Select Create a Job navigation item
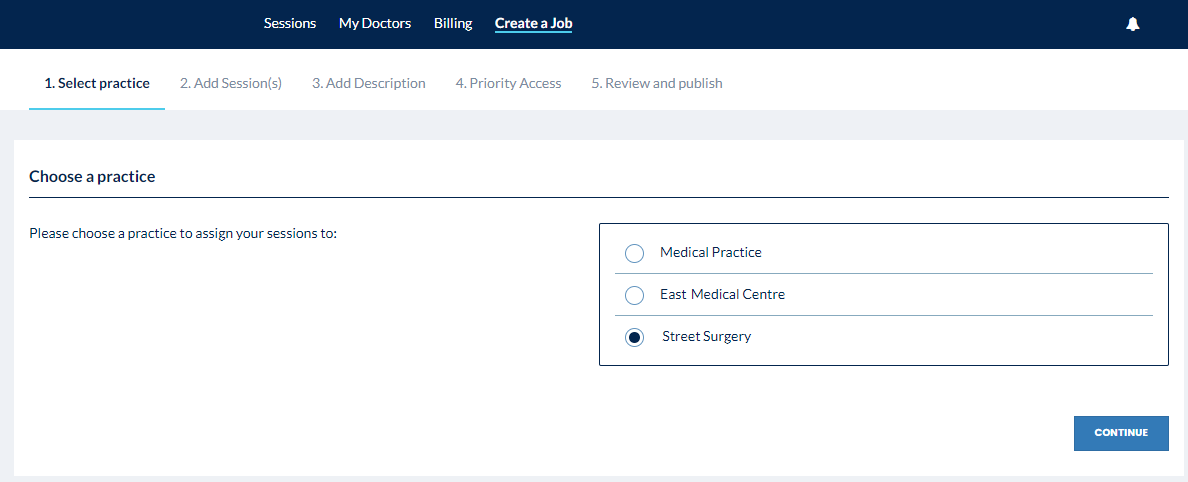The height and width of the screenshot is (482, 1188). pyautogui.click(x=533, y=23)
